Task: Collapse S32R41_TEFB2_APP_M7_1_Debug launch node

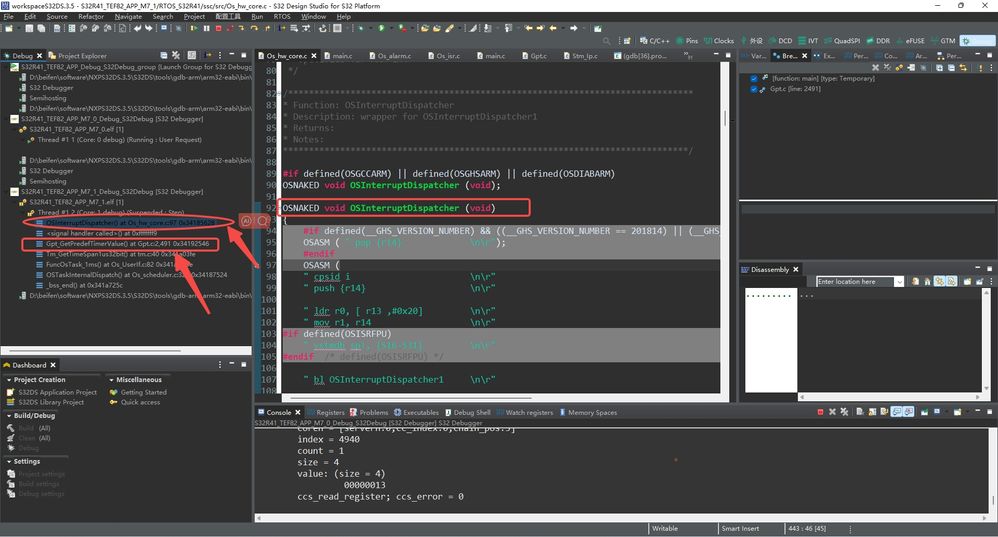Action: point(6,192)
